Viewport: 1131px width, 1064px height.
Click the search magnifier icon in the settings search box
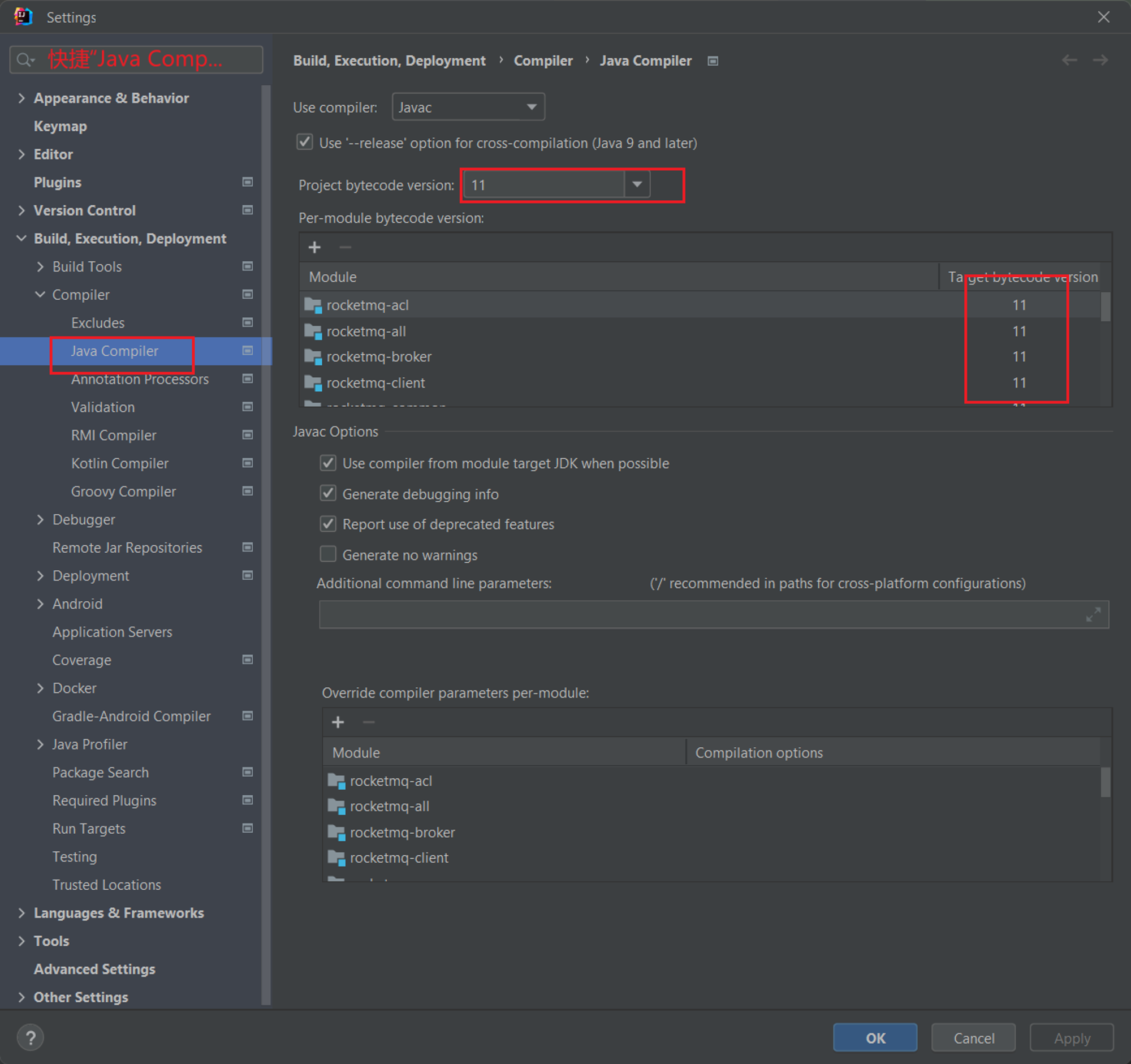[x=24, y=60]
